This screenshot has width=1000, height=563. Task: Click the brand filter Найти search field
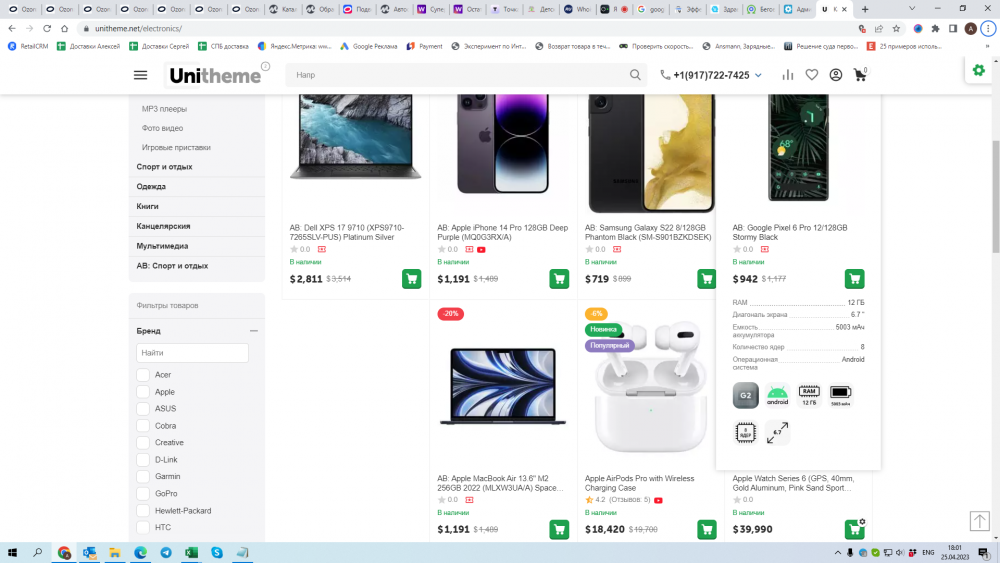[x=192, y=353]
